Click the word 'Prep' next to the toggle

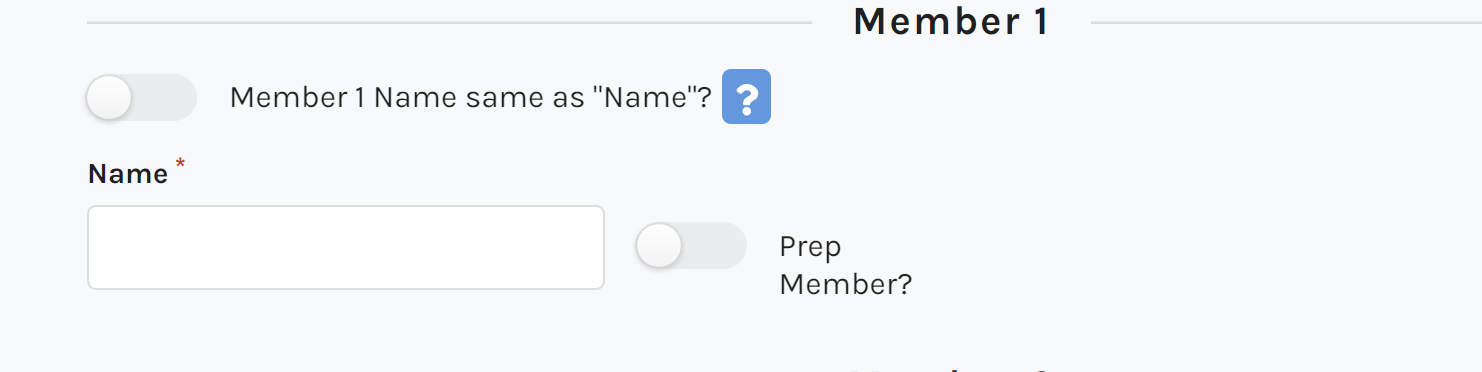(x=810, y=247)
